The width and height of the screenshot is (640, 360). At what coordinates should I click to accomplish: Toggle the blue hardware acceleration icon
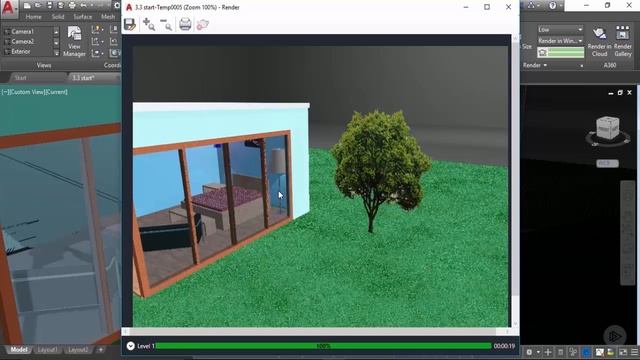586,352
